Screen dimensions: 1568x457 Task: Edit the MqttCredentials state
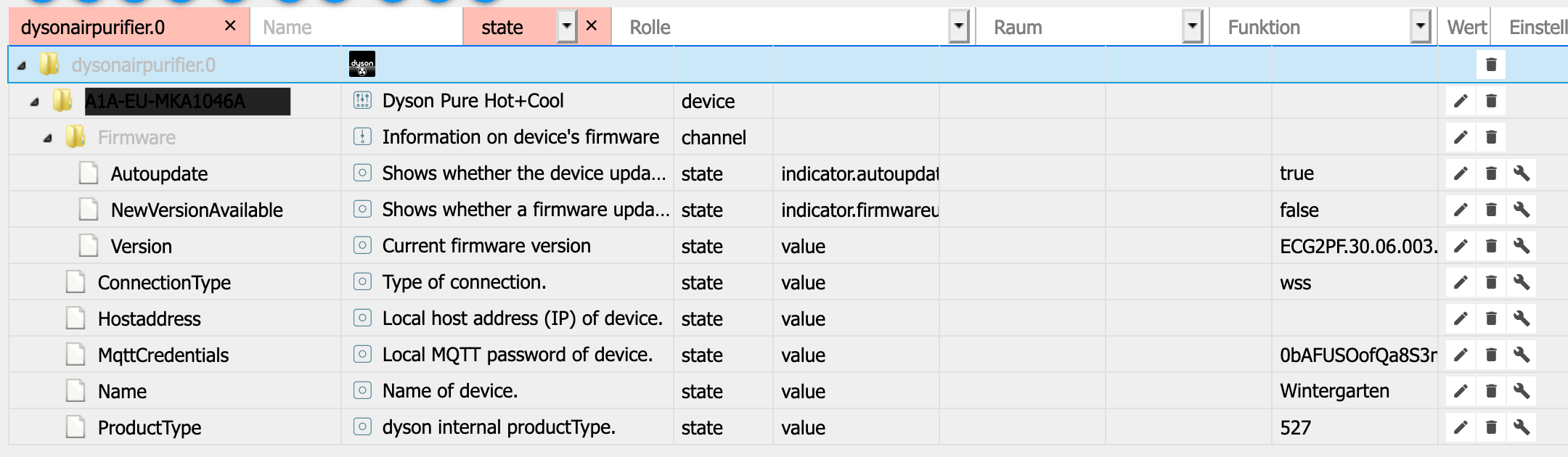pyautogui.click(x=1461, y=355)
